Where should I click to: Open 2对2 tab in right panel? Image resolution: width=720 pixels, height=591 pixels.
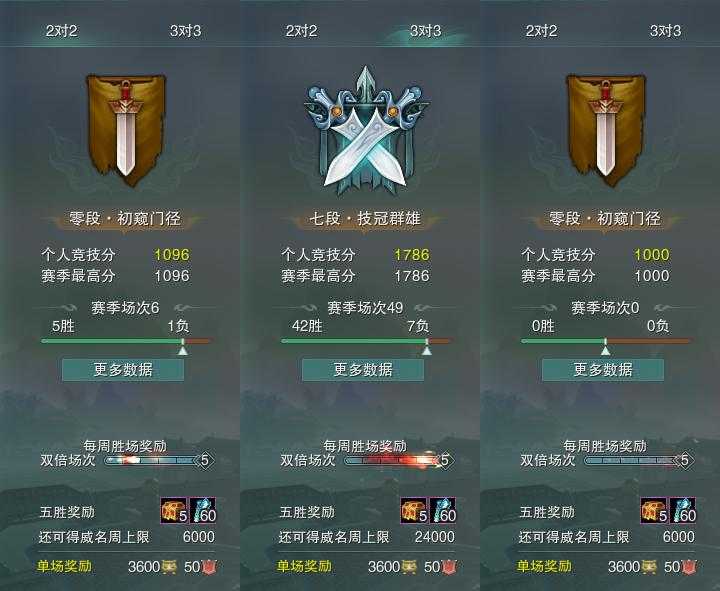pos(541,31)
